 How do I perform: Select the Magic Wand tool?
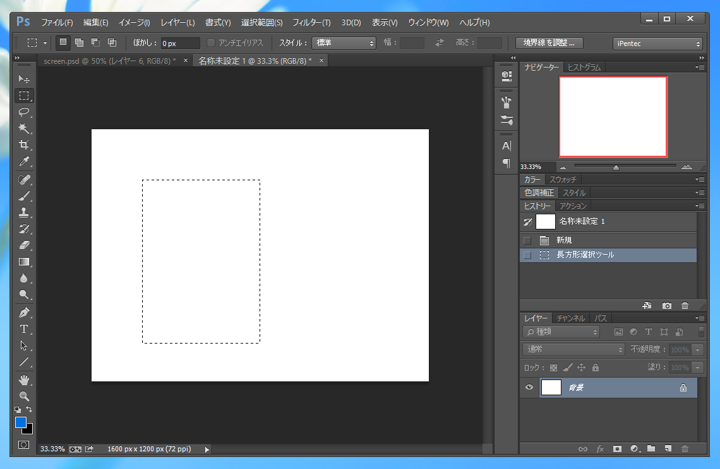[x=24, y=129]
